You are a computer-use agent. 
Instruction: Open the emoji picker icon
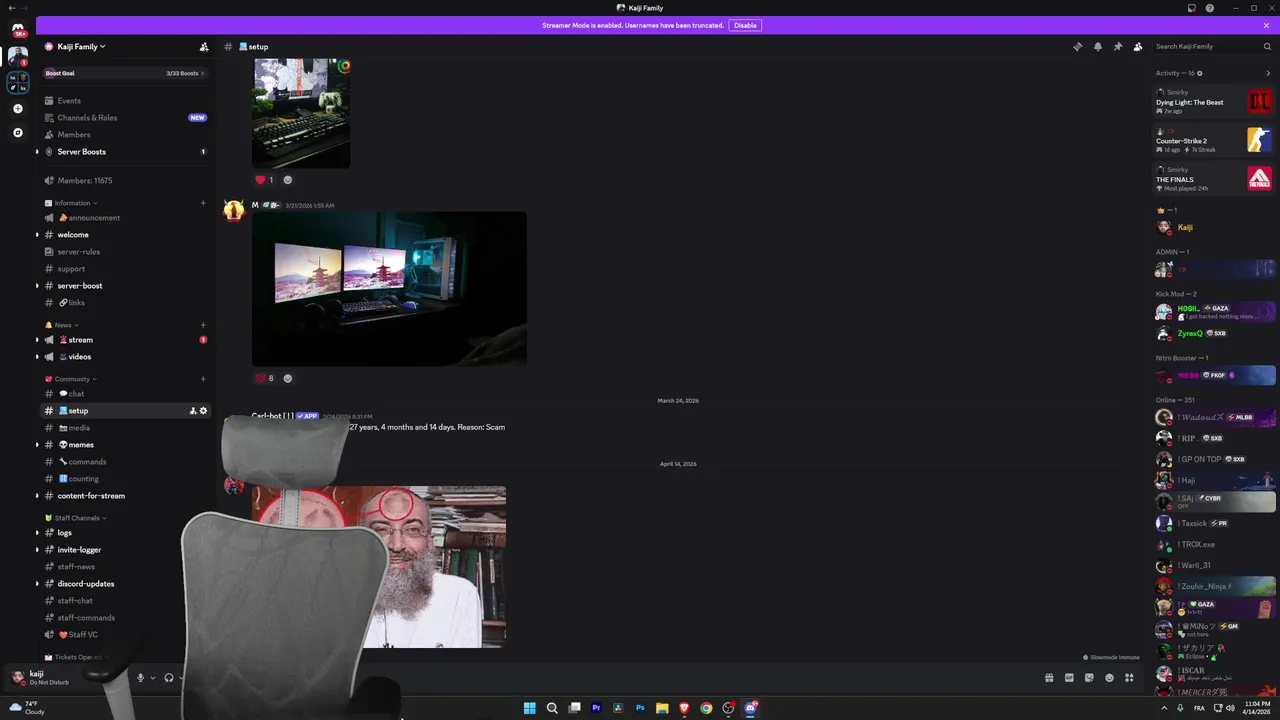point(1109,678)
